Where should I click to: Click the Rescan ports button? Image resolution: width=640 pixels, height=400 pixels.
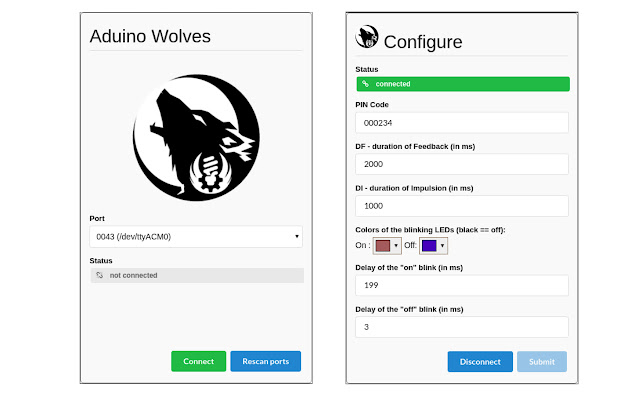tap(266, 361)
